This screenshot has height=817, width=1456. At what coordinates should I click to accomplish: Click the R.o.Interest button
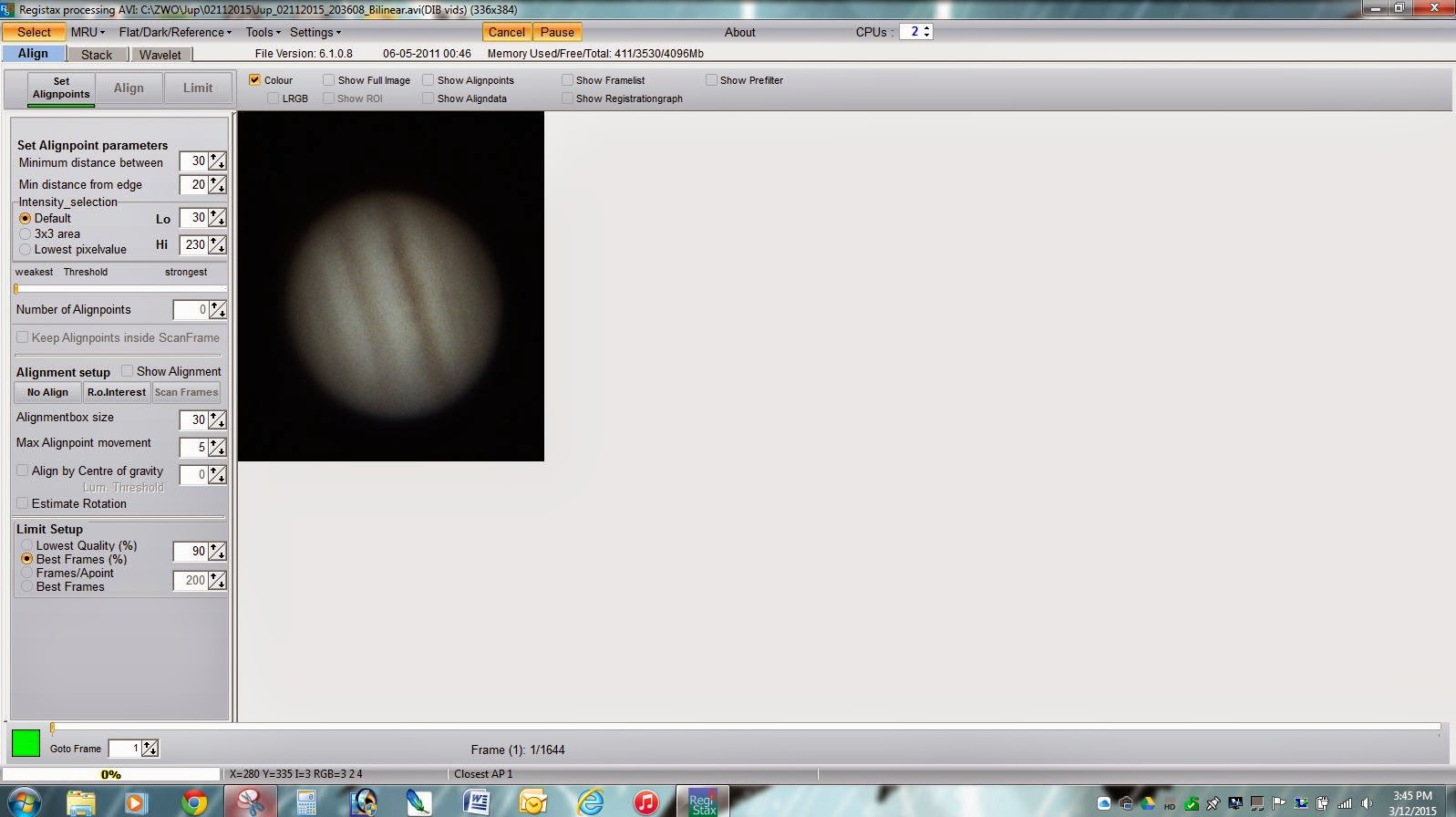point(117,392)
